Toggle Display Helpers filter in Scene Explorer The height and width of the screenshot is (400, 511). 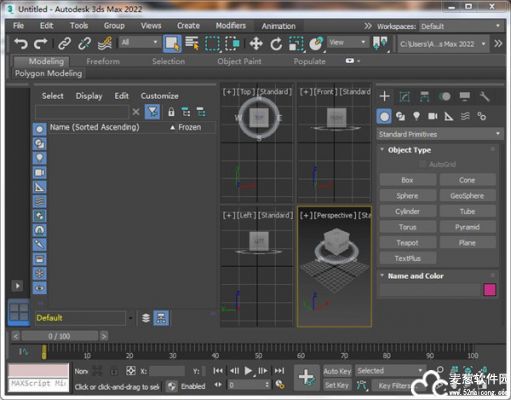39,187
